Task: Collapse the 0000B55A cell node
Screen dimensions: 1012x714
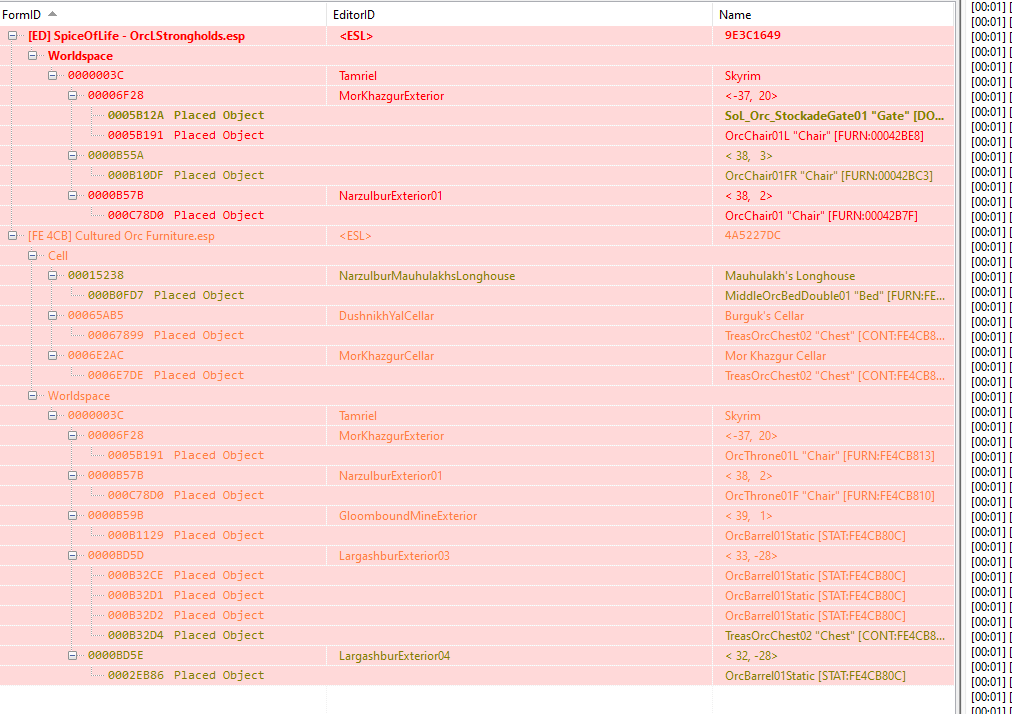Action: click(x=72, y=156)
